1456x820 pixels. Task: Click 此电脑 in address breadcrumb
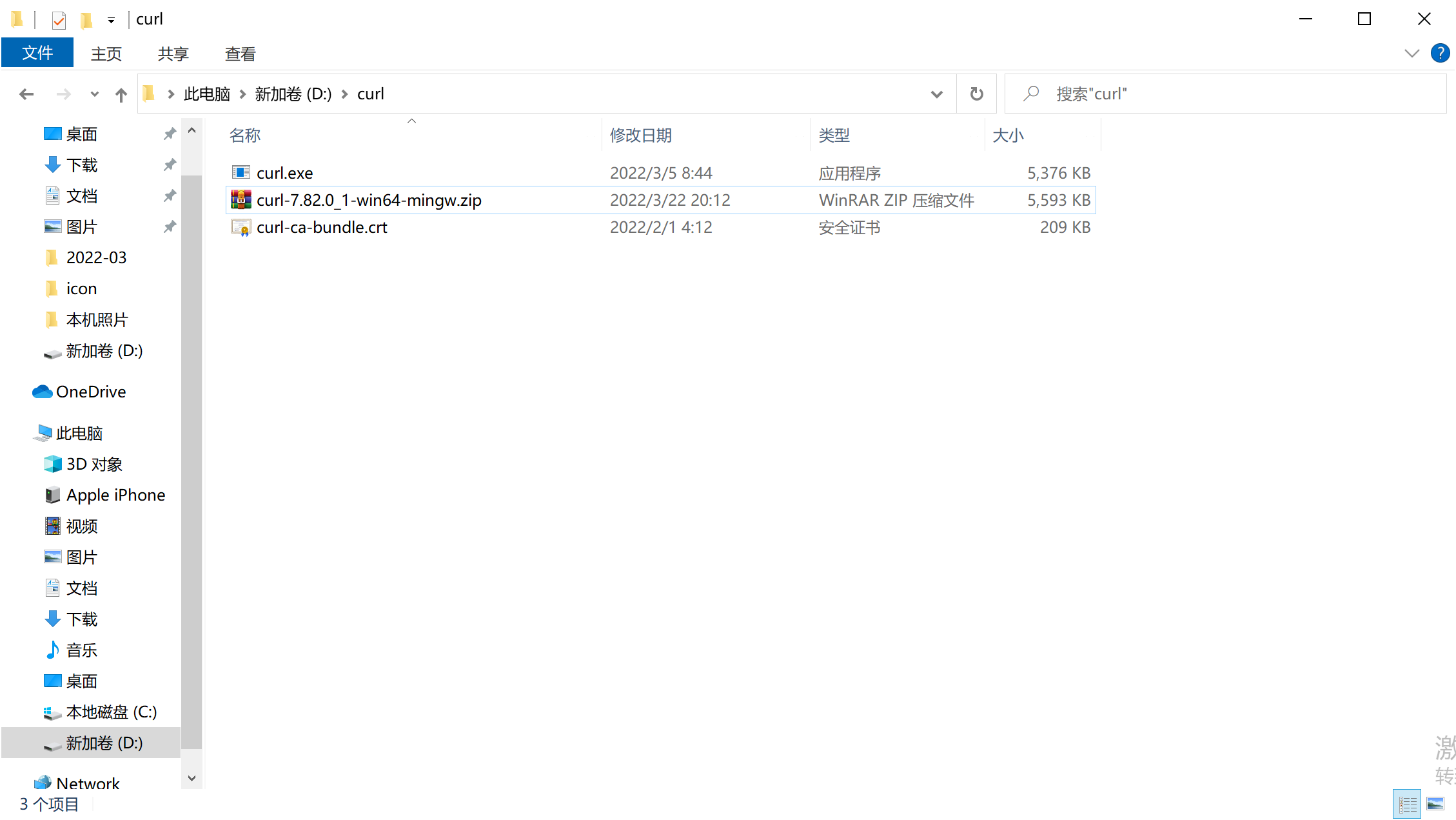point(206,94)
